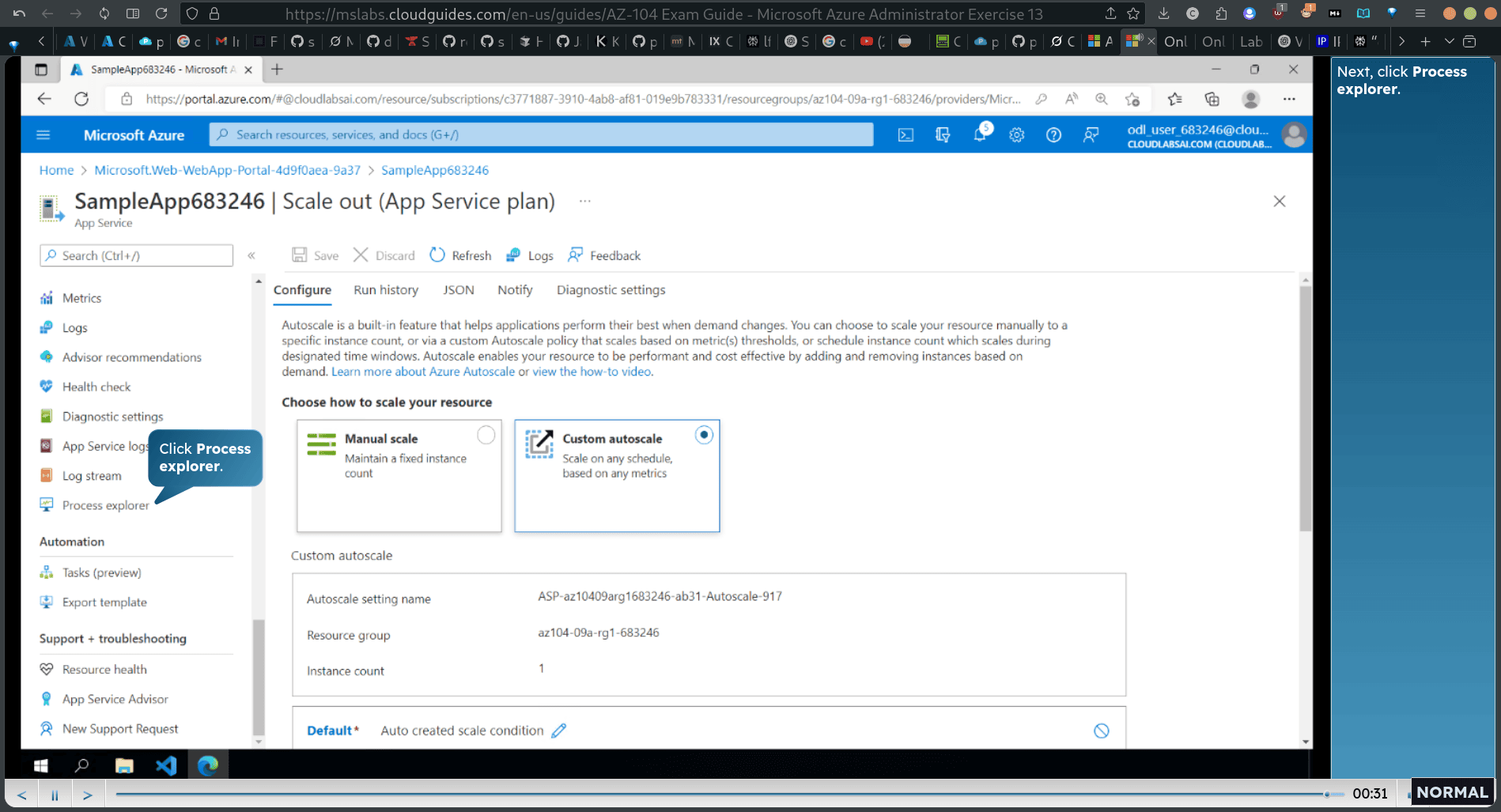The height and width of the screenshot is (812, 1501).
Task: Switch to the Notify tab
Action: [x=515, y=290]
